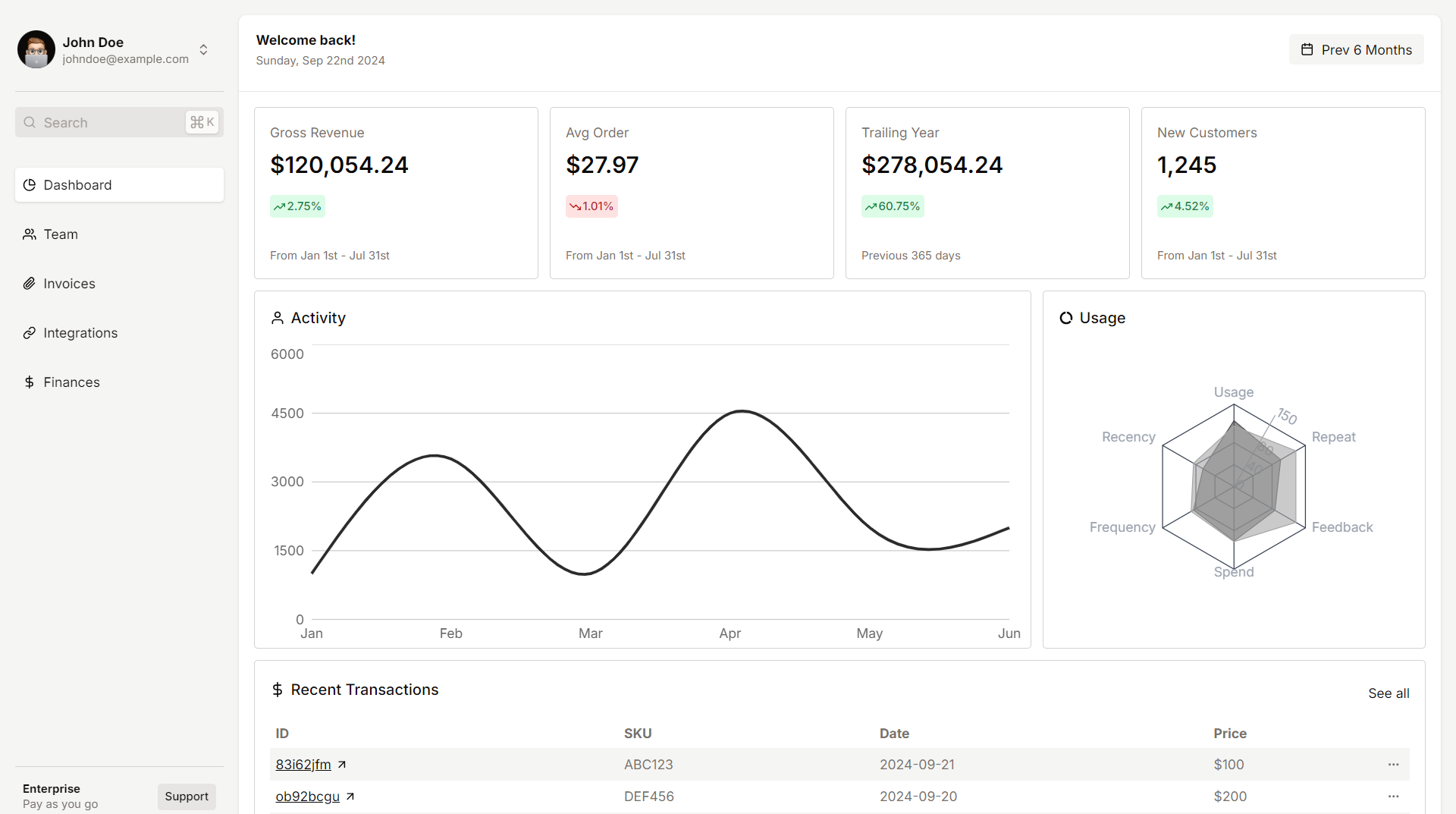Image resolution: width=1456 pixels, height=814 pixels.
Task: Click the Repeat axis label on the radar chart
Action: click(x=1334, y=437)
